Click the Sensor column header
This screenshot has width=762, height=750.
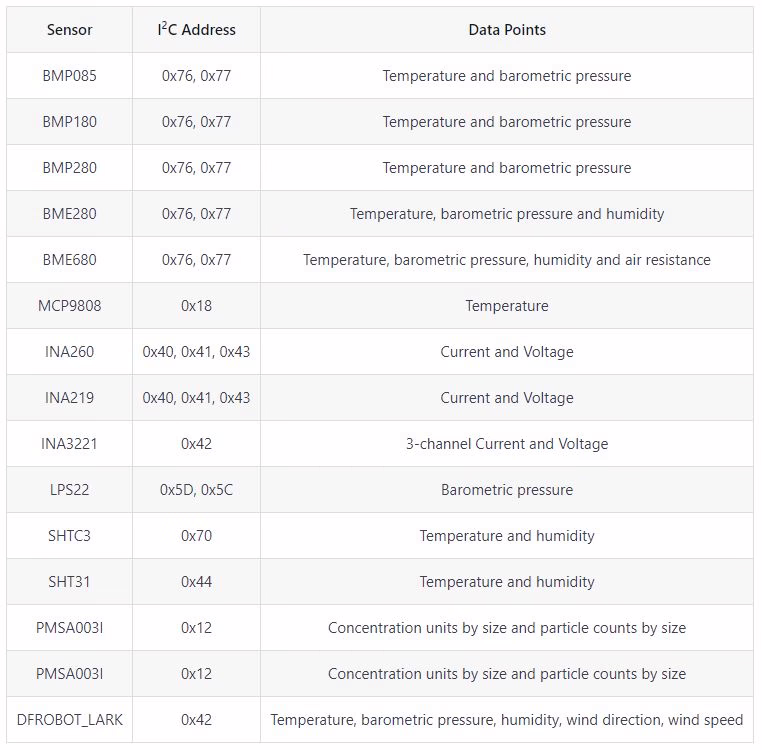coord(69,30)
